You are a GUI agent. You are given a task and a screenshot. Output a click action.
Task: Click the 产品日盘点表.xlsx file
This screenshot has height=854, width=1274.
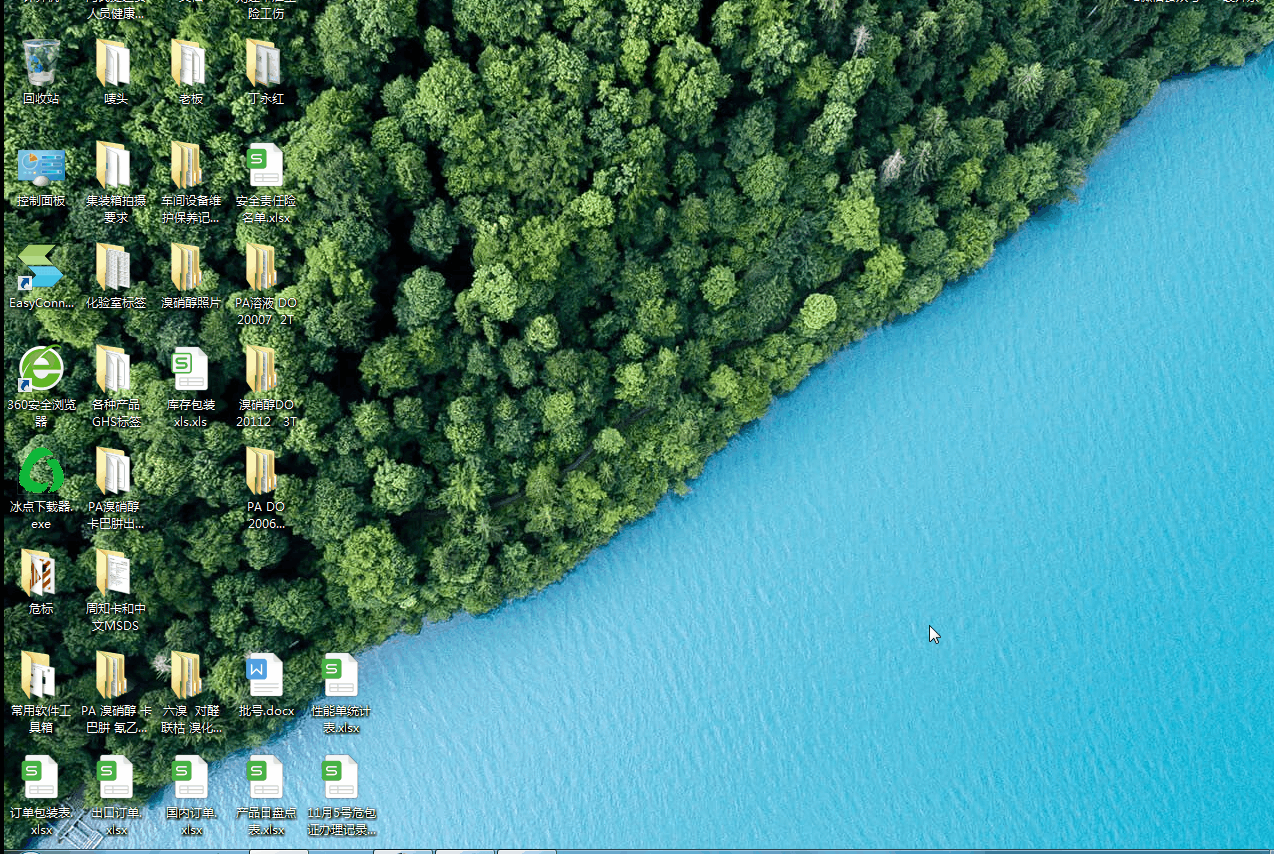[x=266, y=779]
